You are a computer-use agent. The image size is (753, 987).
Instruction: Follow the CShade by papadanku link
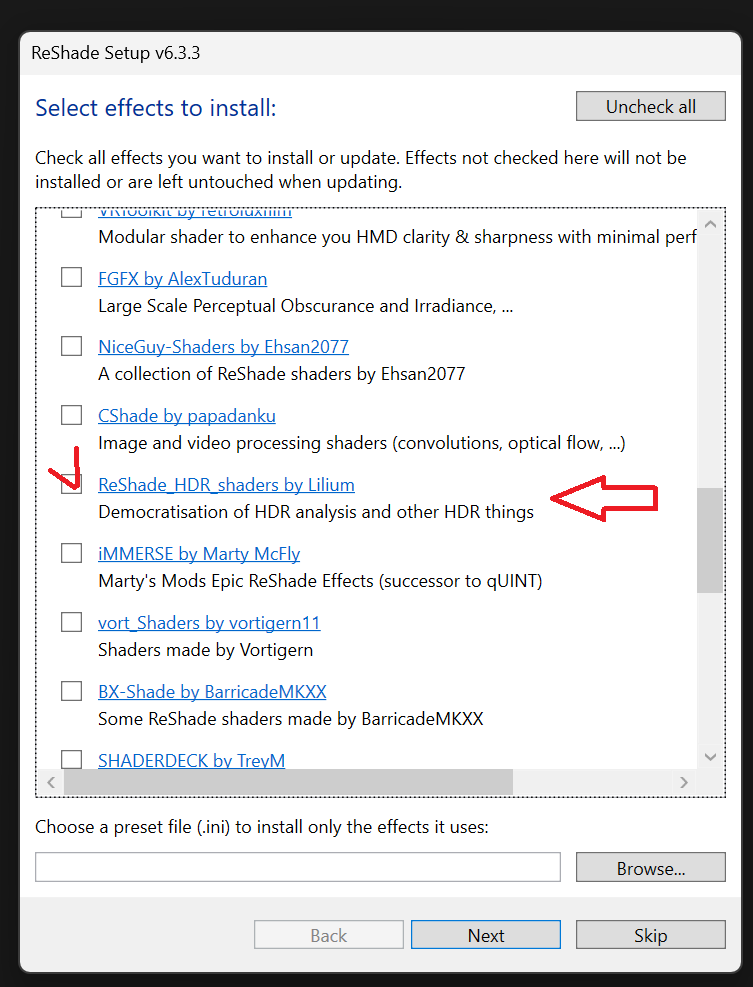click(187, 416)
